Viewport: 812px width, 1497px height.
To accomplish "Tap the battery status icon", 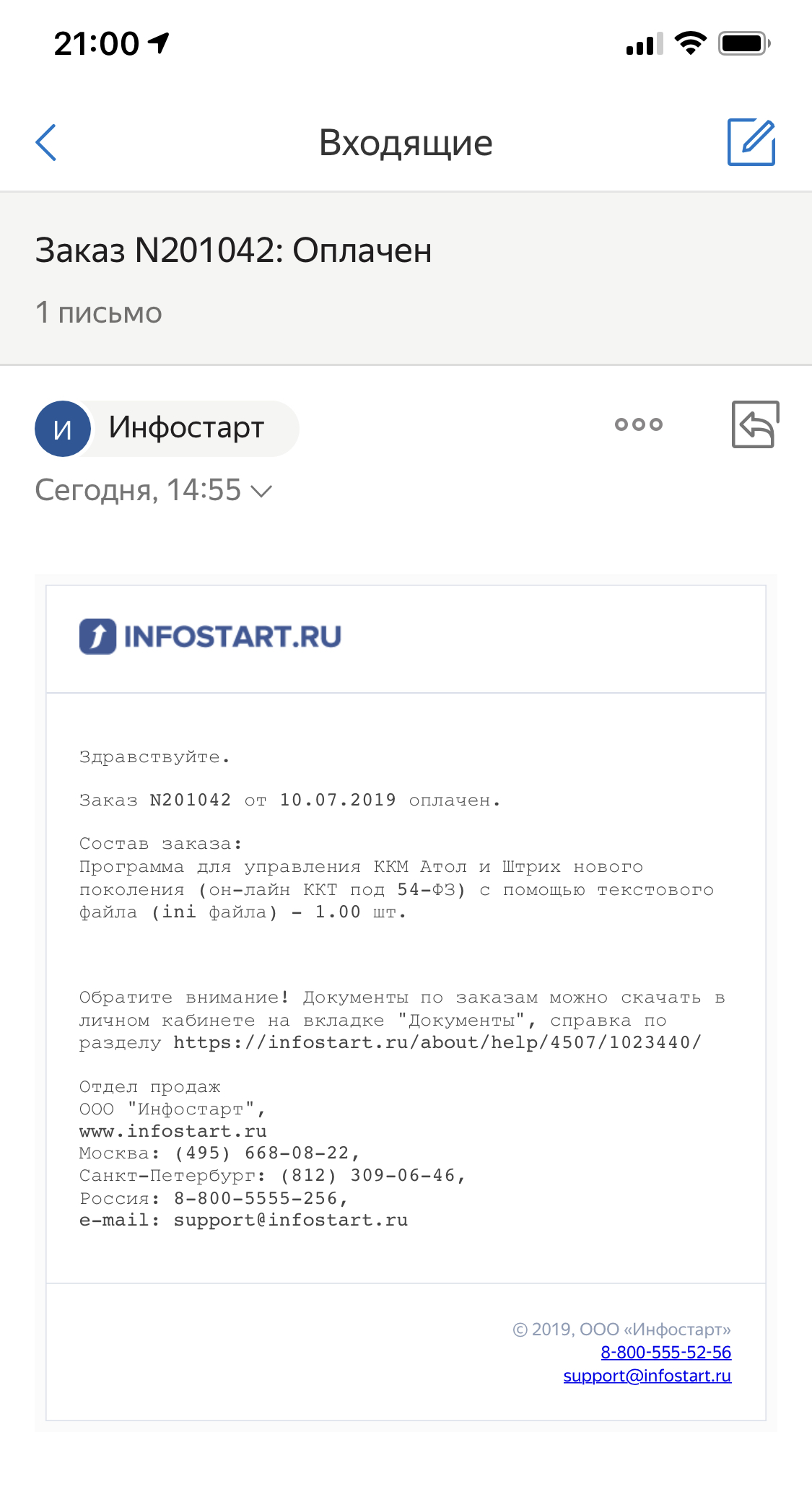I will 744,43.
